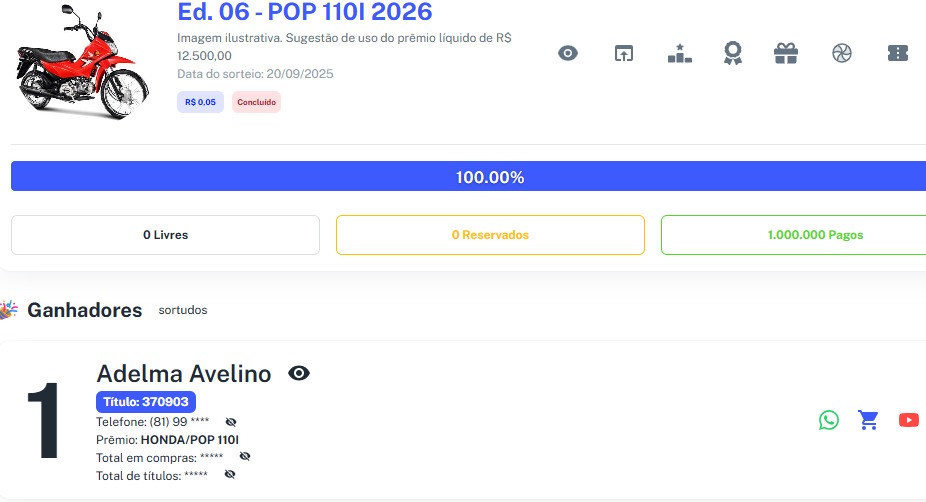Click the spinning wheel aperture icon
The image size is (926, 502).
[842, 54]
